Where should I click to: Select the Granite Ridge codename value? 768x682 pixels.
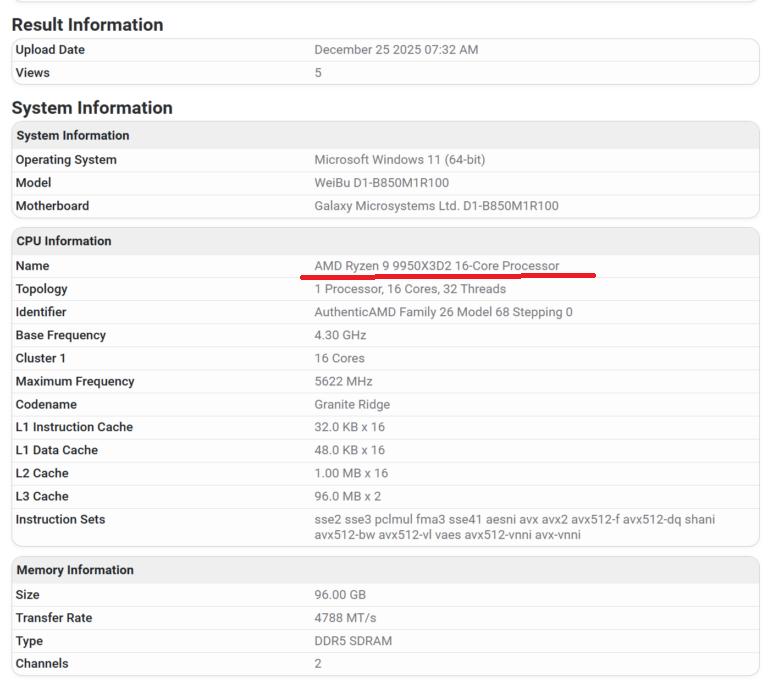[352, 404]
